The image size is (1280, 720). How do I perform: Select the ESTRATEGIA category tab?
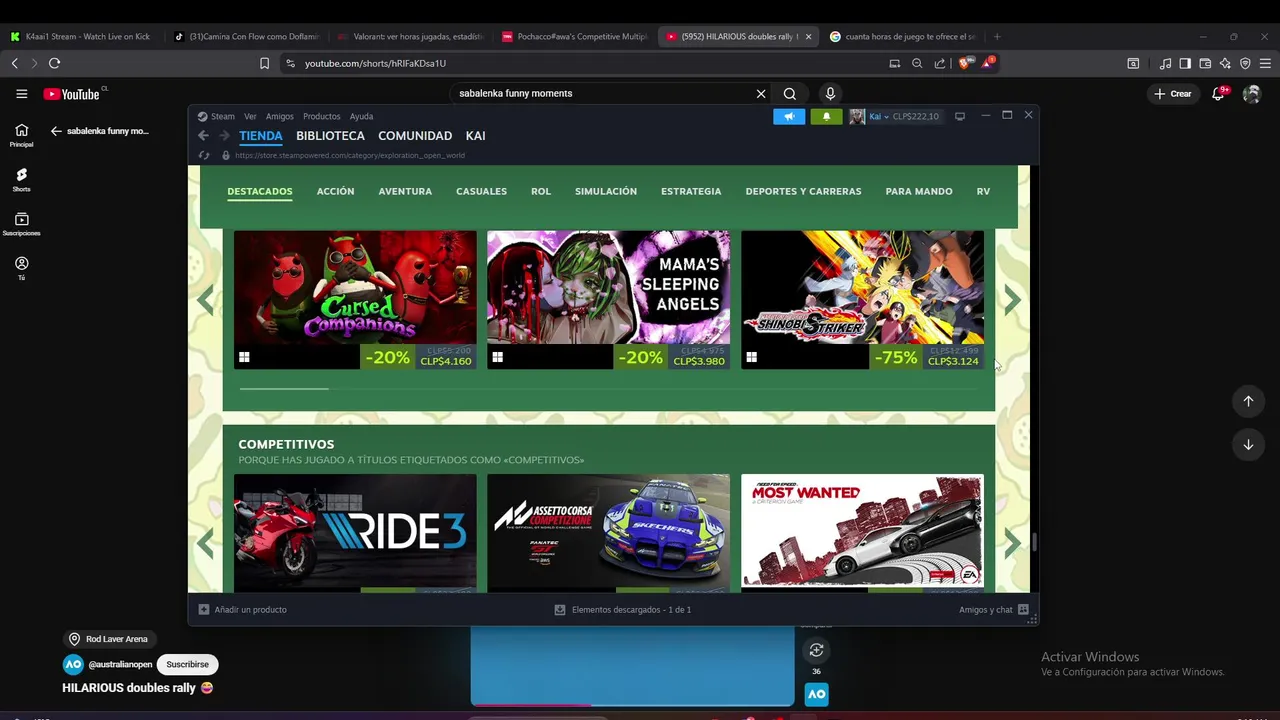[691, 191]
